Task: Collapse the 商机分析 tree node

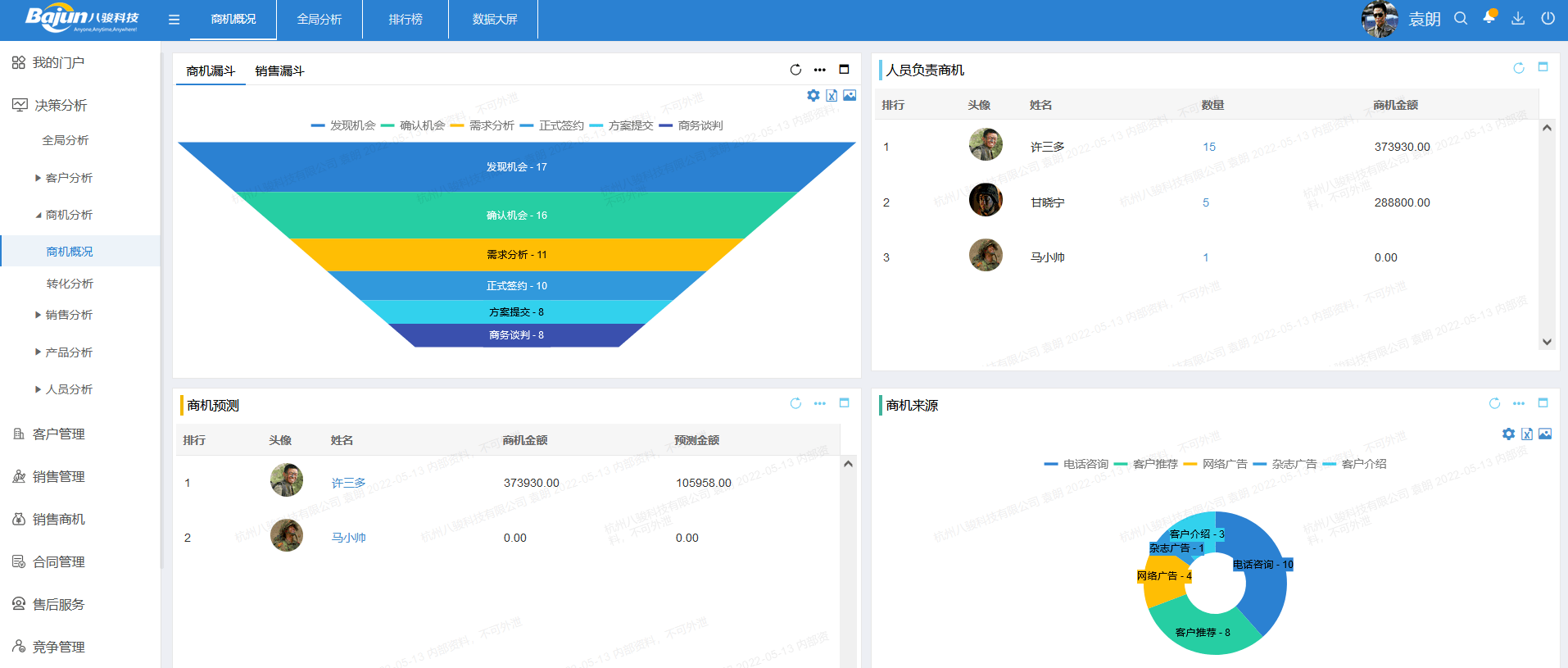Action: point(39,215)
